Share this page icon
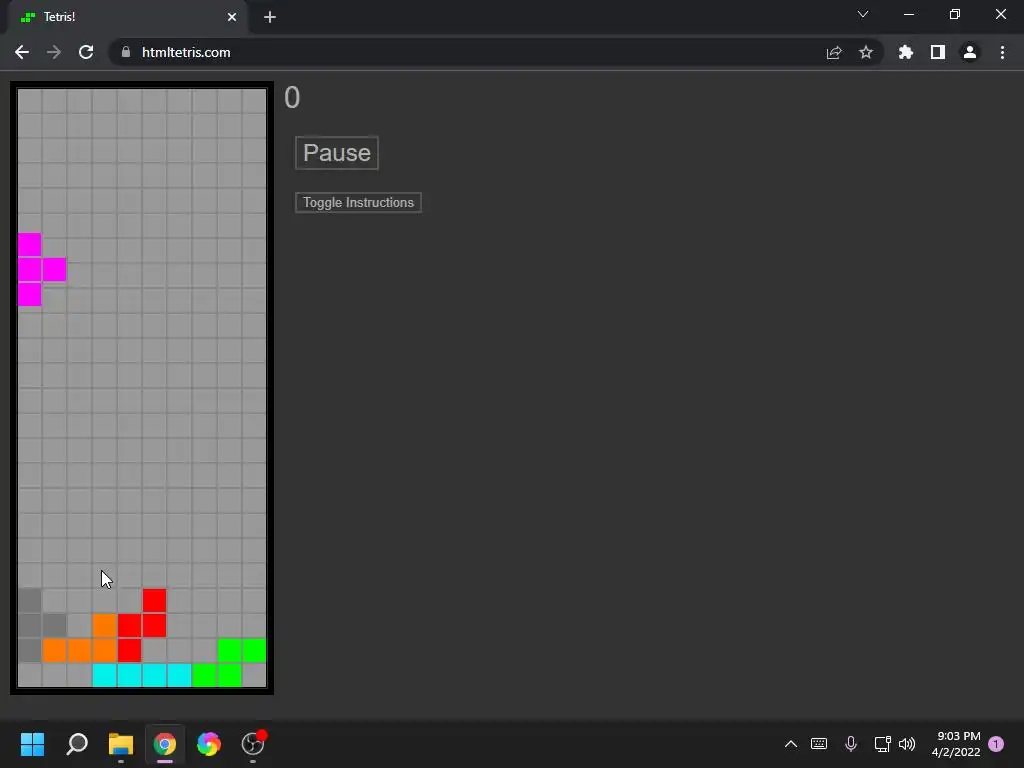The height and width of the screenshot is (768, 1024). tap(834, 52)
